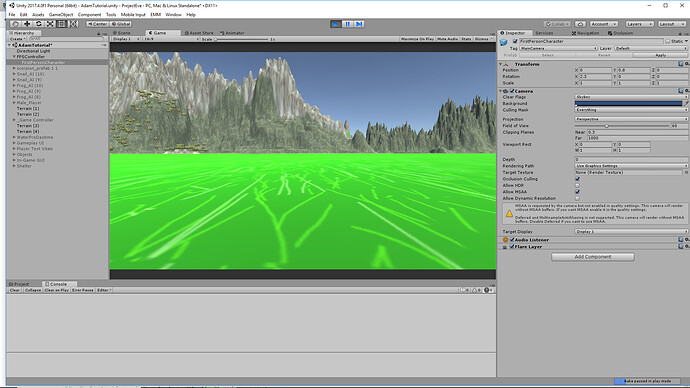Open the Layout dropdown
The height and width of the screenshot is (388, 690).
pyautogui.click(x=671, y=24)
